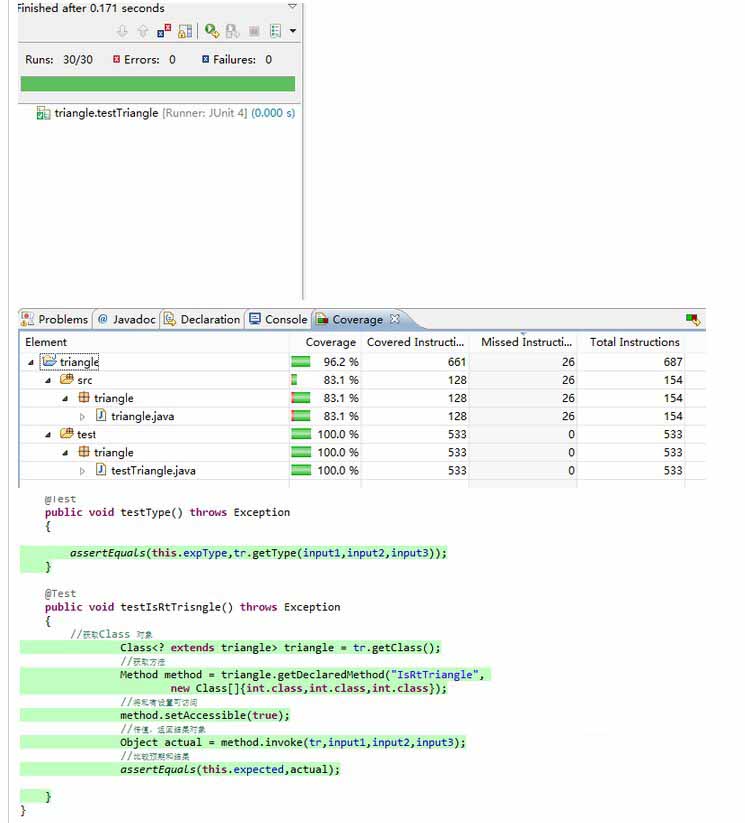This screenshot has width=745, height=823.
Task: Toggle show failures only filter icon
Action: click(x=165, y=31)
